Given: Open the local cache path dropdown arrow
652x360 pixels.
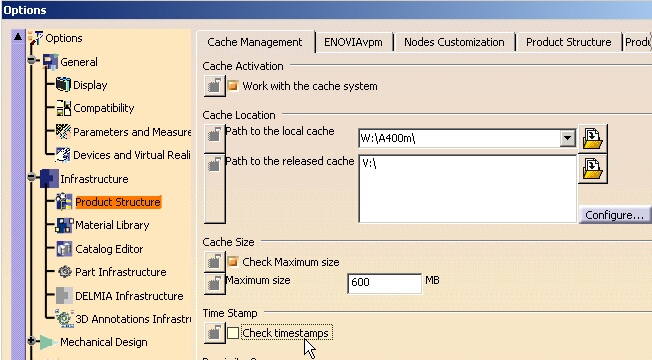Looking at the screenshot, I should [x=567, y=138].
